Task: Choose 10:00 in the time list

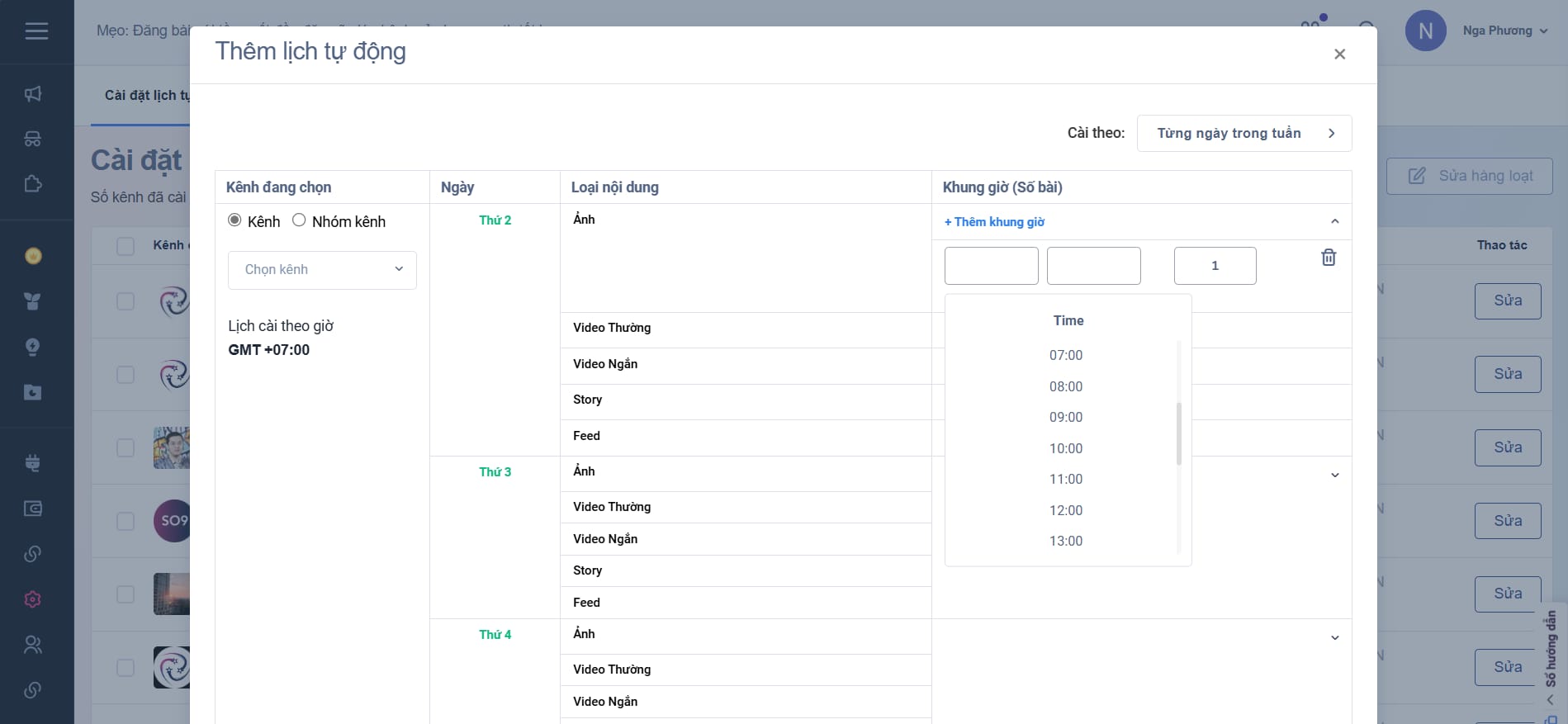Action: click(x=1066, y=449)
